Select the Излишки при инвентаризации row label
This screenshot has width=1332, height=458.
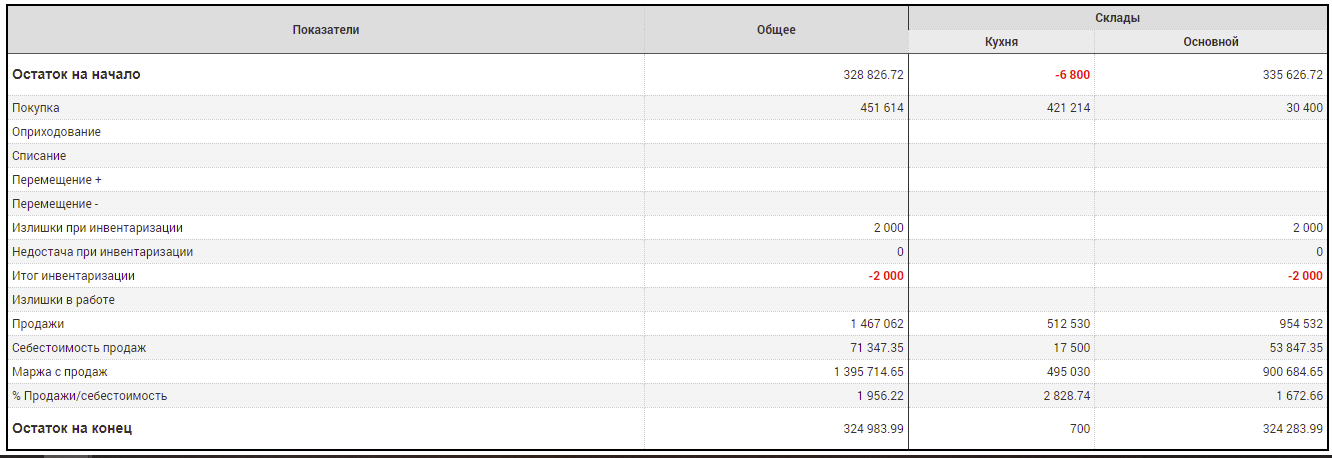[97, 228]
